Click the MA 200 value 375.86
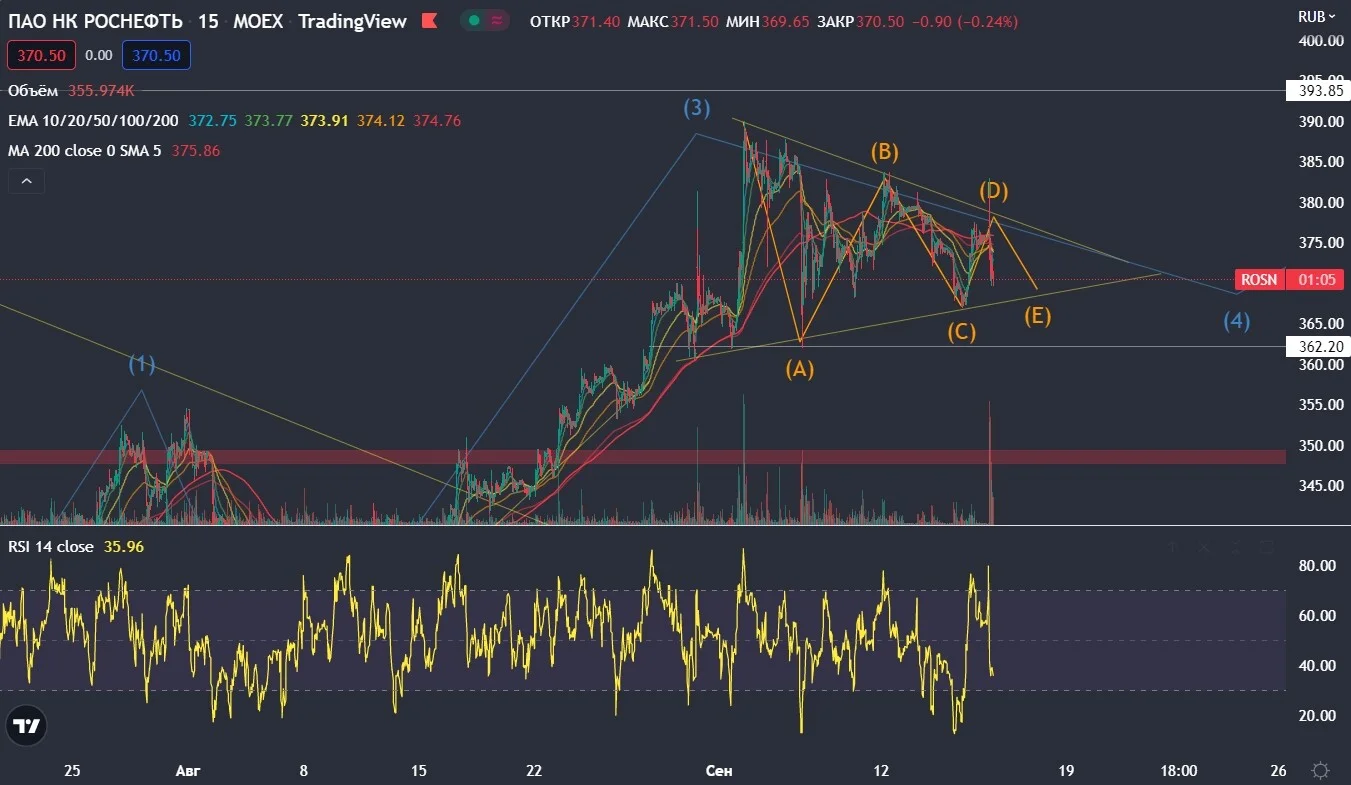Image resolution: width=1351 pixels, height=785 pixels. [x=196, y=151]
